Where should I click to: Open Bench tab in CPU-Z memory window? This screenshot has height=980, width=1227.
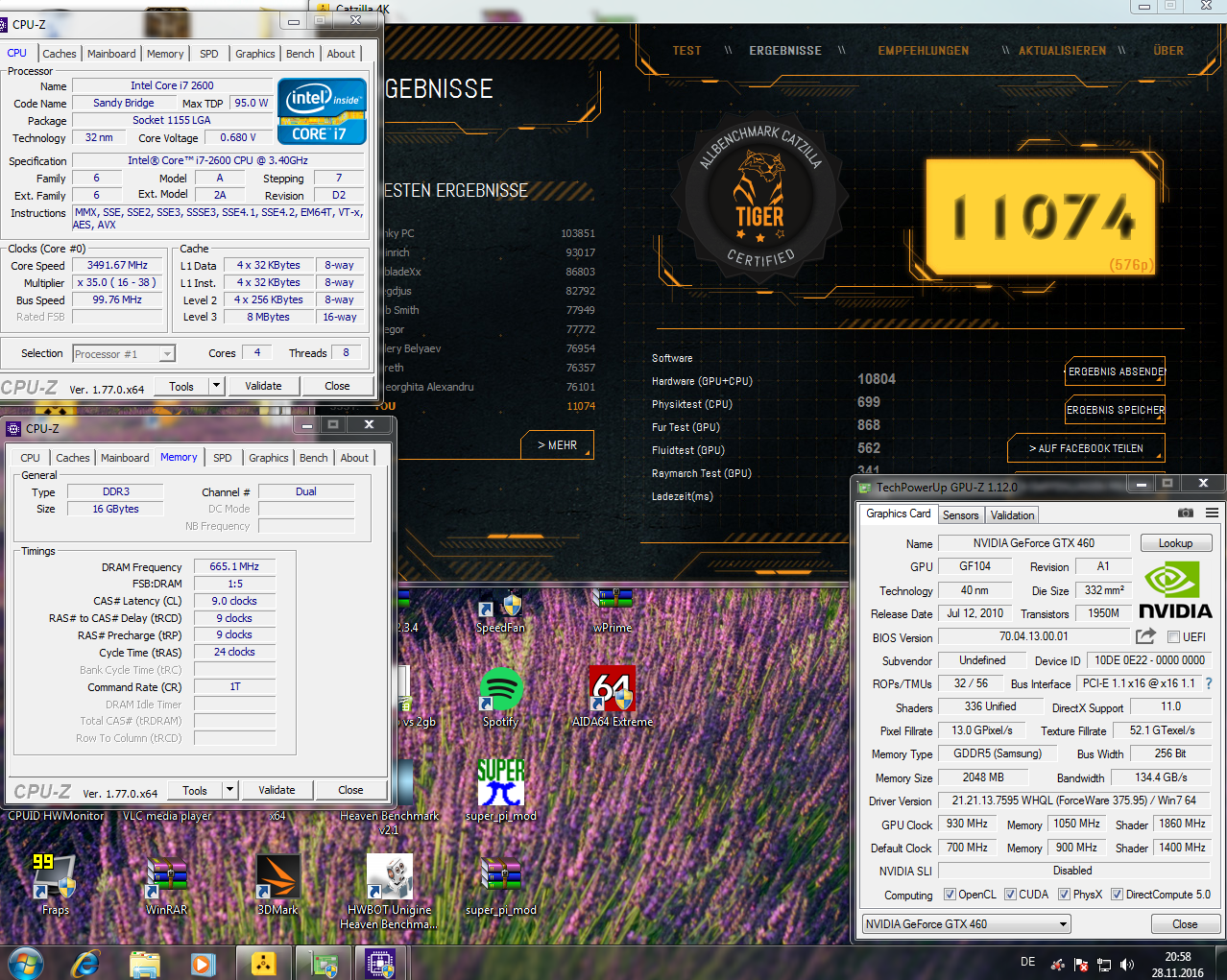tap(313, 458)
